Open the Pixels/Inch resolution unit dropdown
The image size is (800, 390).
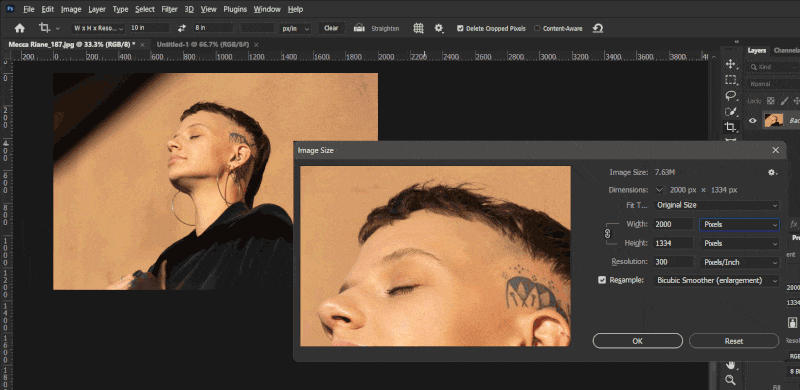click(x=739, y=262)
